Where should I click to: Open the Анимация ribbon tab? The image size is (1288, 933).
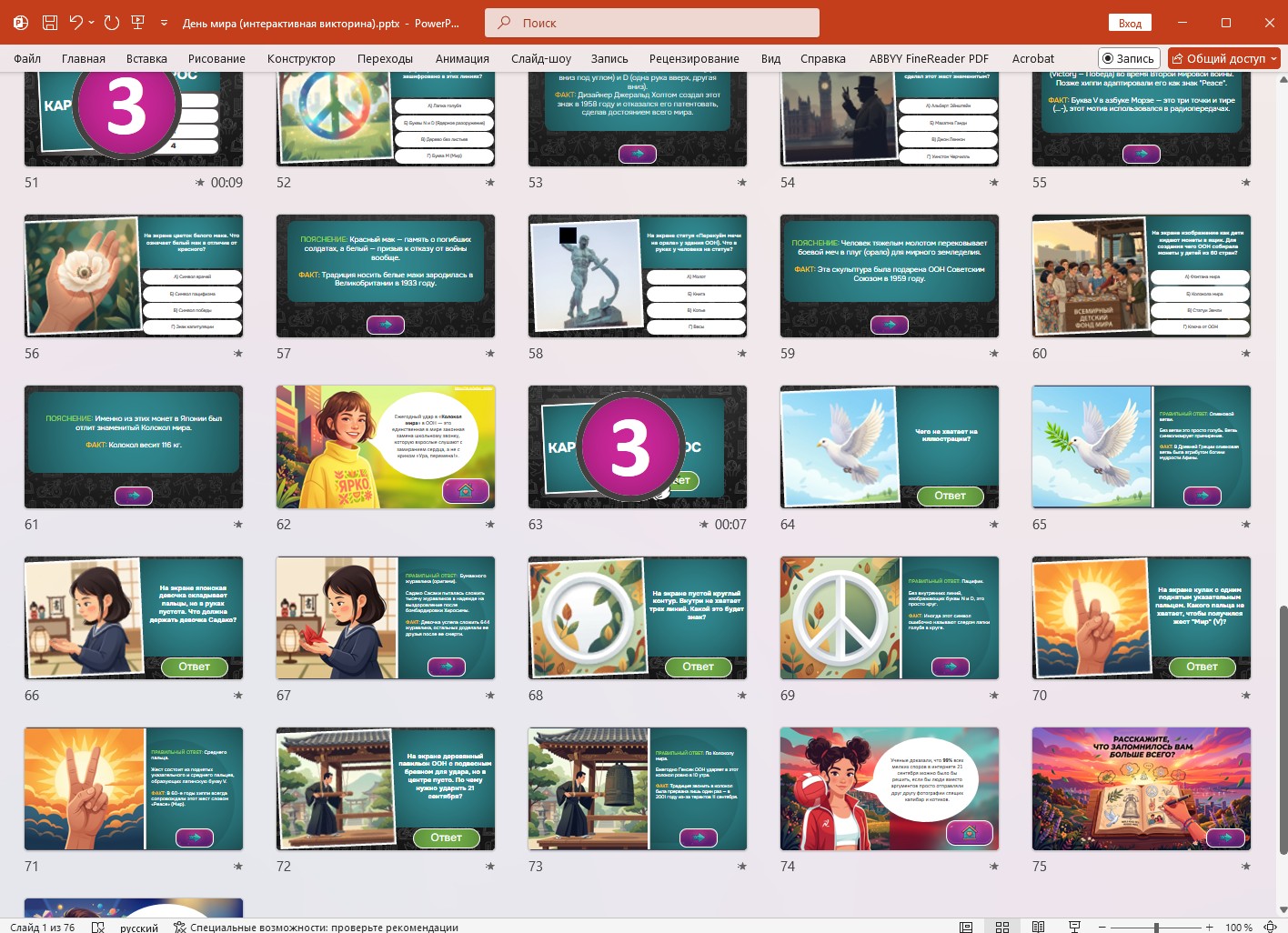pyautogui.click(x=462, y=58)
